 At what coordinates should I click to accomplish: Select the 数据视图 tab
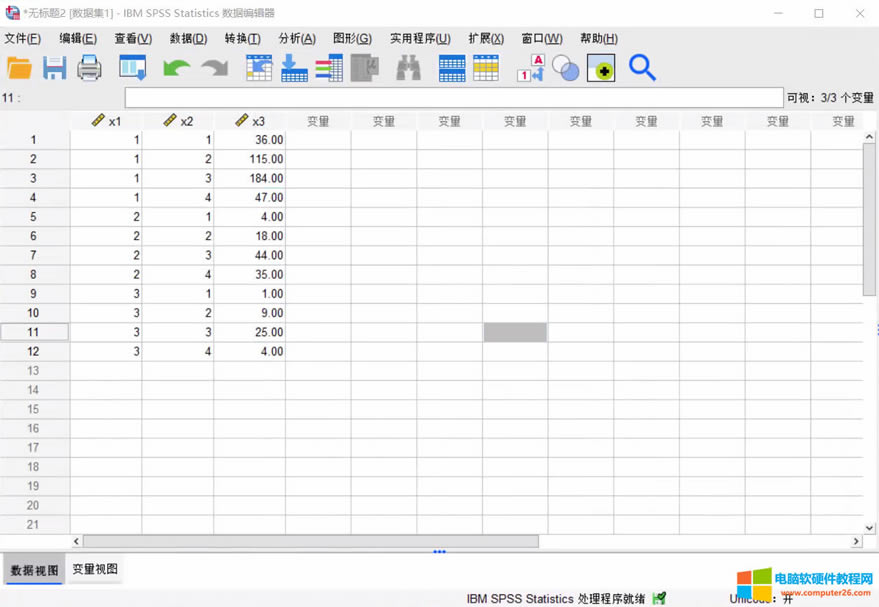point(35,571)
